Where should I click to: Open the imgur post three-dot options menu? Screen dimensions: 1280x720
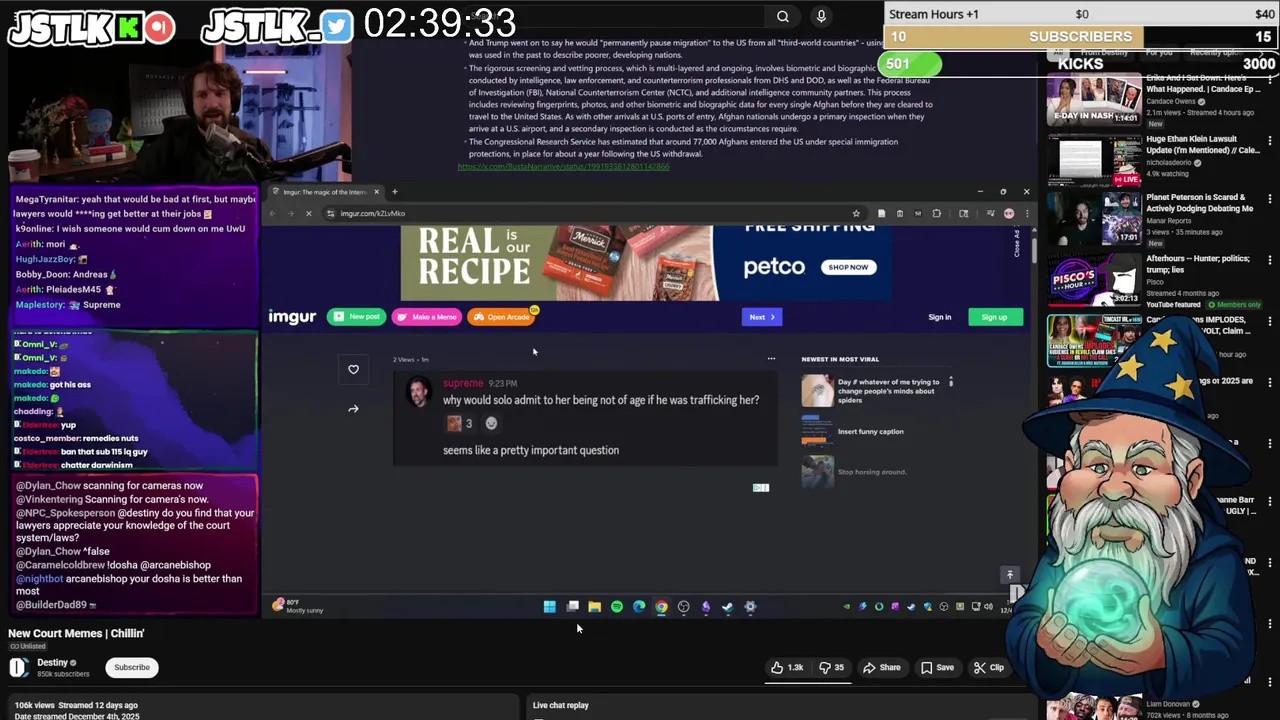[x=771, y=358]
